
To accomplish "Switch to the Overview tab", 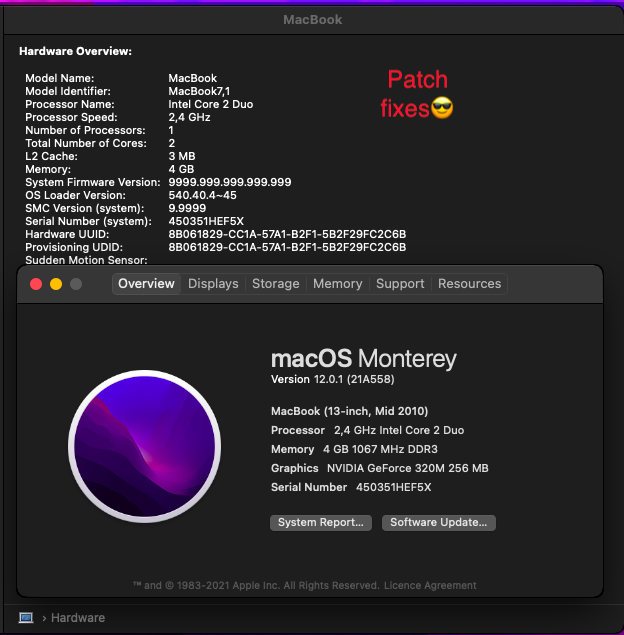I will pyautogui.click(x=146, y=283).
